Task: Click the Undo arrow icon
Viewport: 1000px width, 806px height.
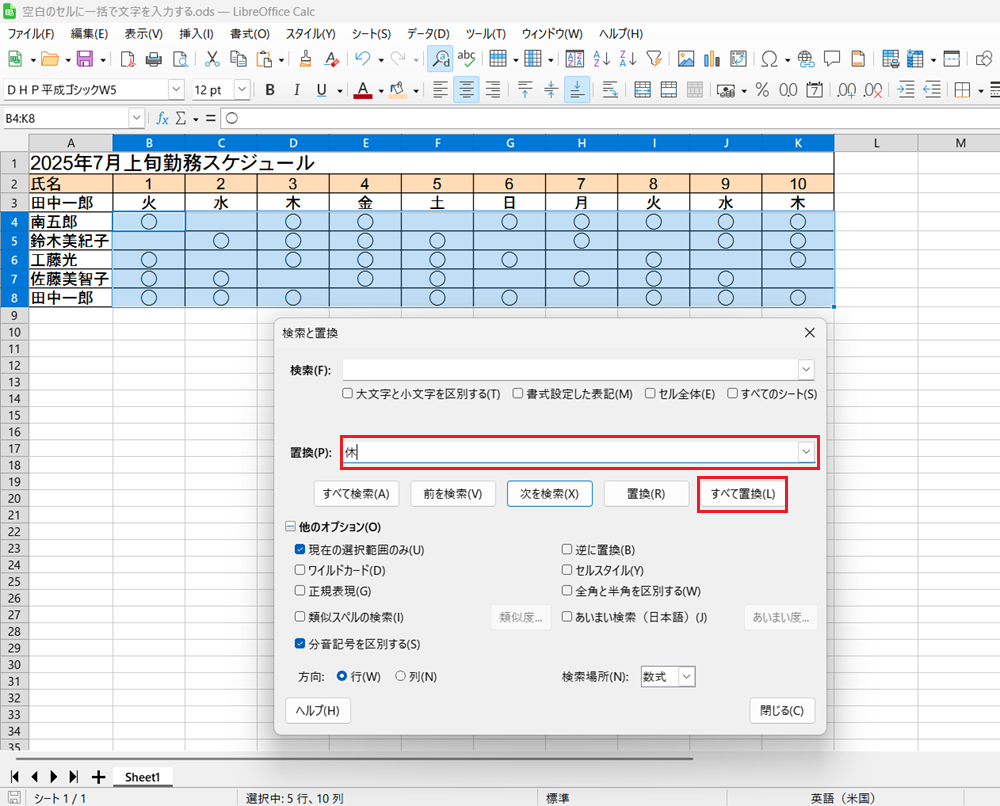Action: point(363,59)
